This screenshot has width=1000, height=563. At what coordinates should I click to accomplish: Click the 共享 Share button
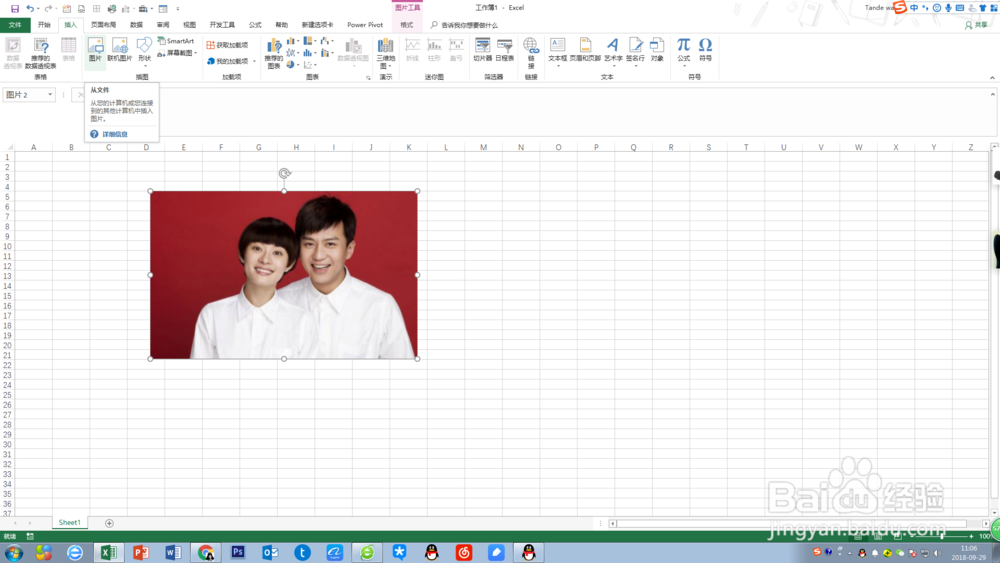pyautogui.click(x=976, y=25)
